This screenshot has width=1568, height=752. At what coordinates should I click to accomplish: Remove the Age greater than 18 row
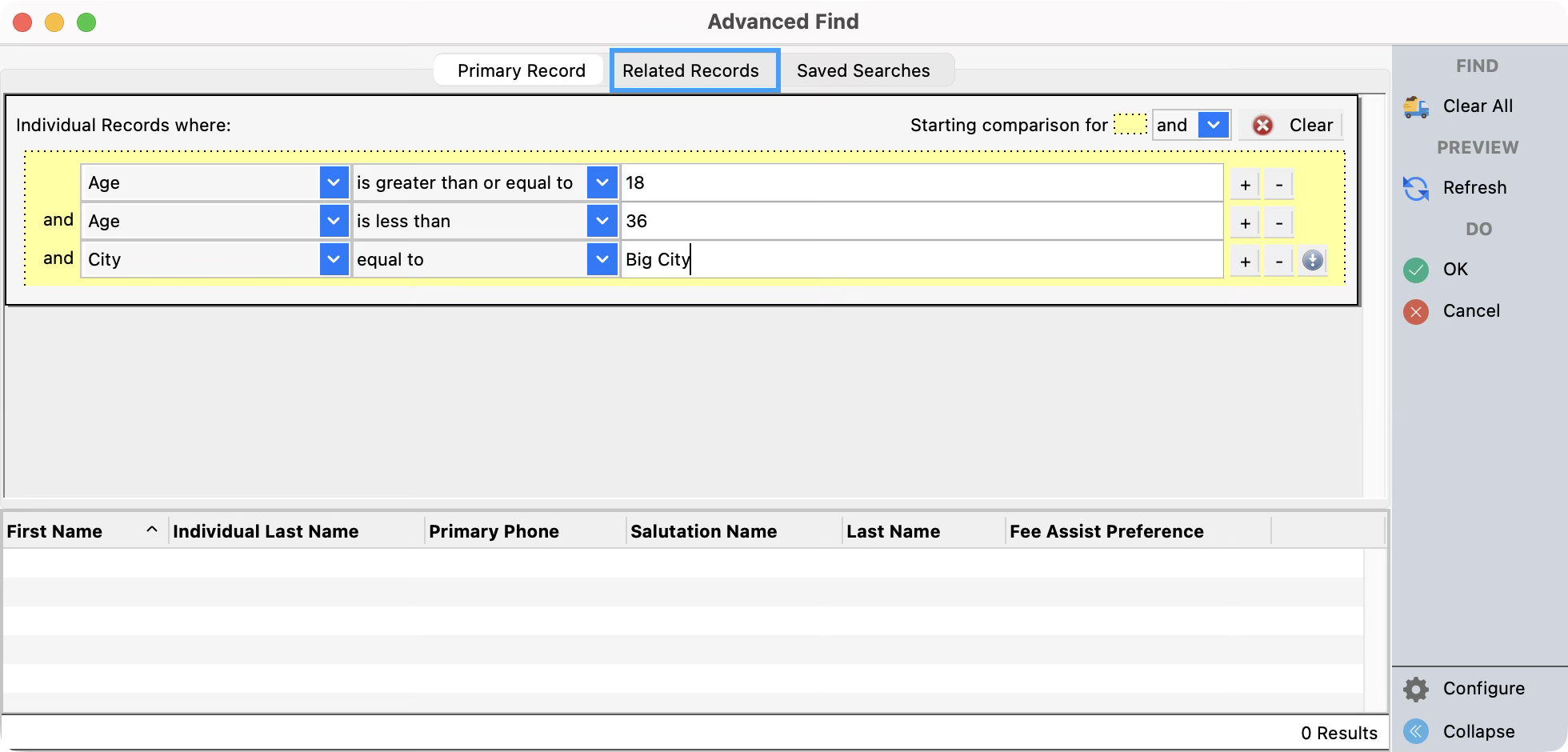(x=1279, y=185)
